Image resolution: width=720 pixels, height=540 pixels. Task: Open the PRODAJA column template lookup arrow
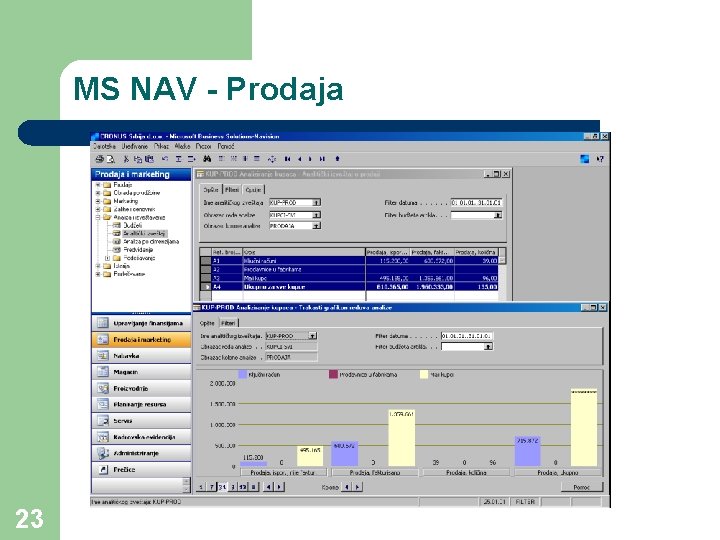click(316, 226)
